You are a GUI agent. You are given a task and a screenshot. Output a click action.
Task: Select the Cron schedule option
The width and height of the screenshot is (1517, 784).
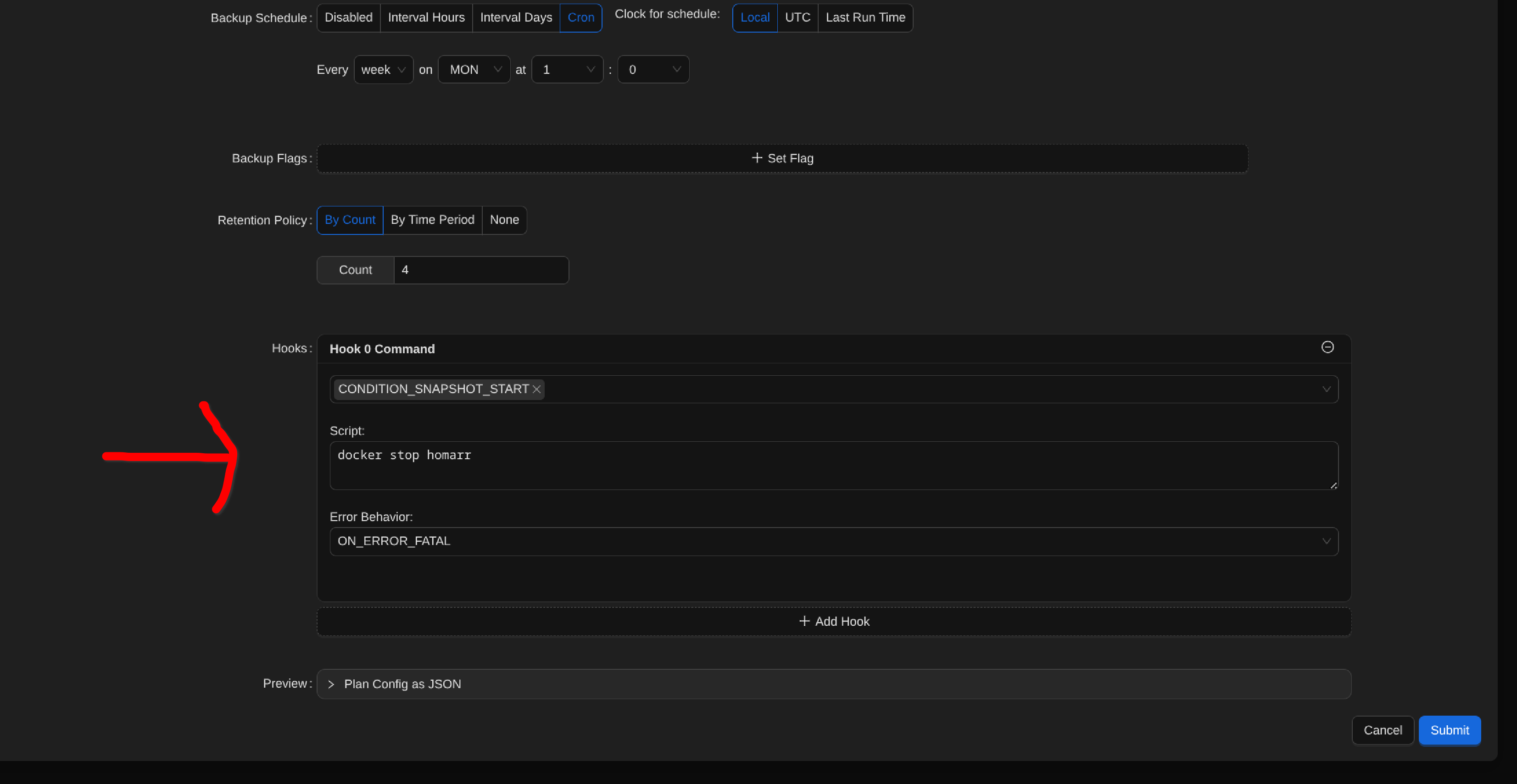tap(580, 17)
